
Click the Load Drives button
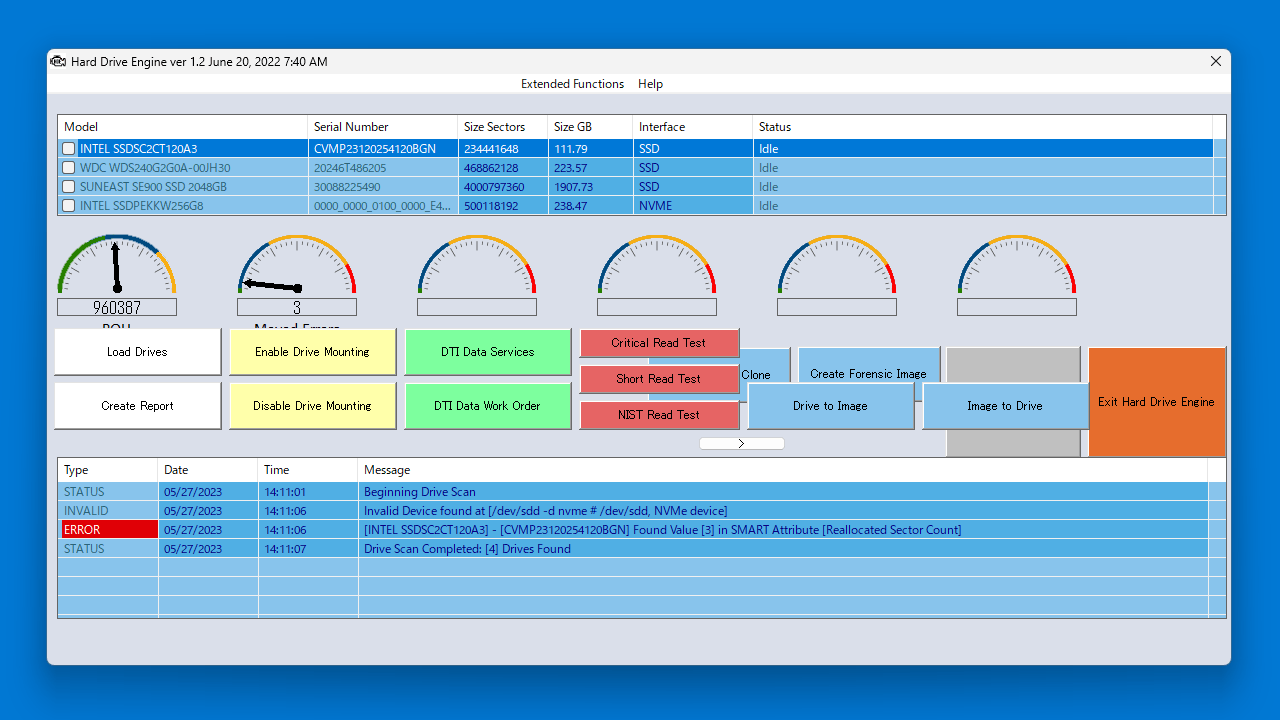(137, 352)
